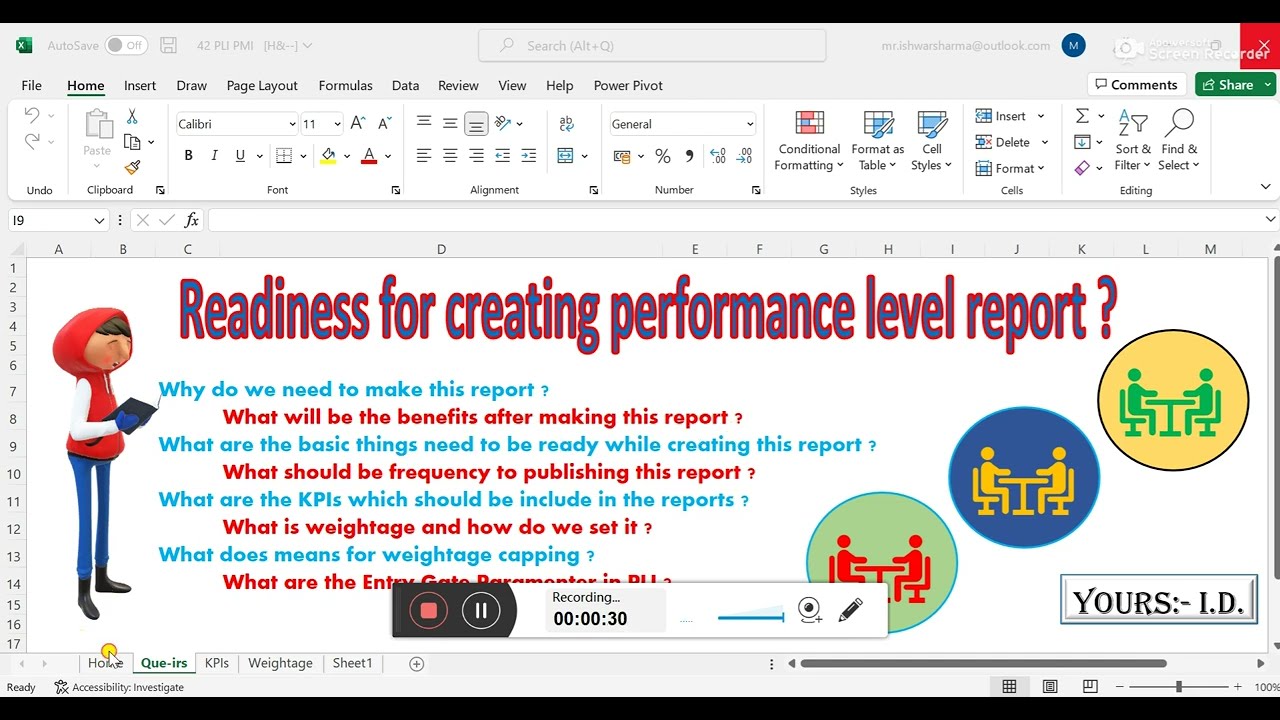Image resolution: width=1280 pixels, height=720 pixels.
Task: Pause the recording with the pause button
Action: 481,610
